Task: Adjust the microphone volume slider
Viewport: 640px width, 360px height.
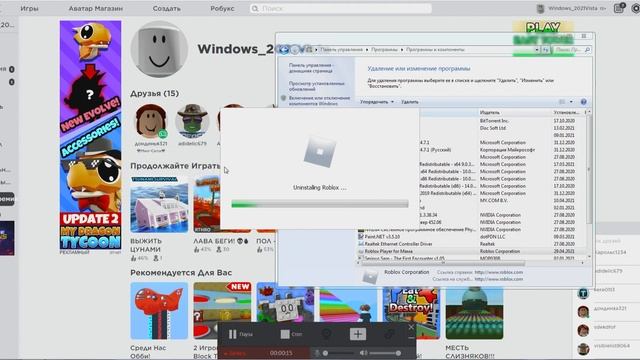Action: click(x=338, y=353)
